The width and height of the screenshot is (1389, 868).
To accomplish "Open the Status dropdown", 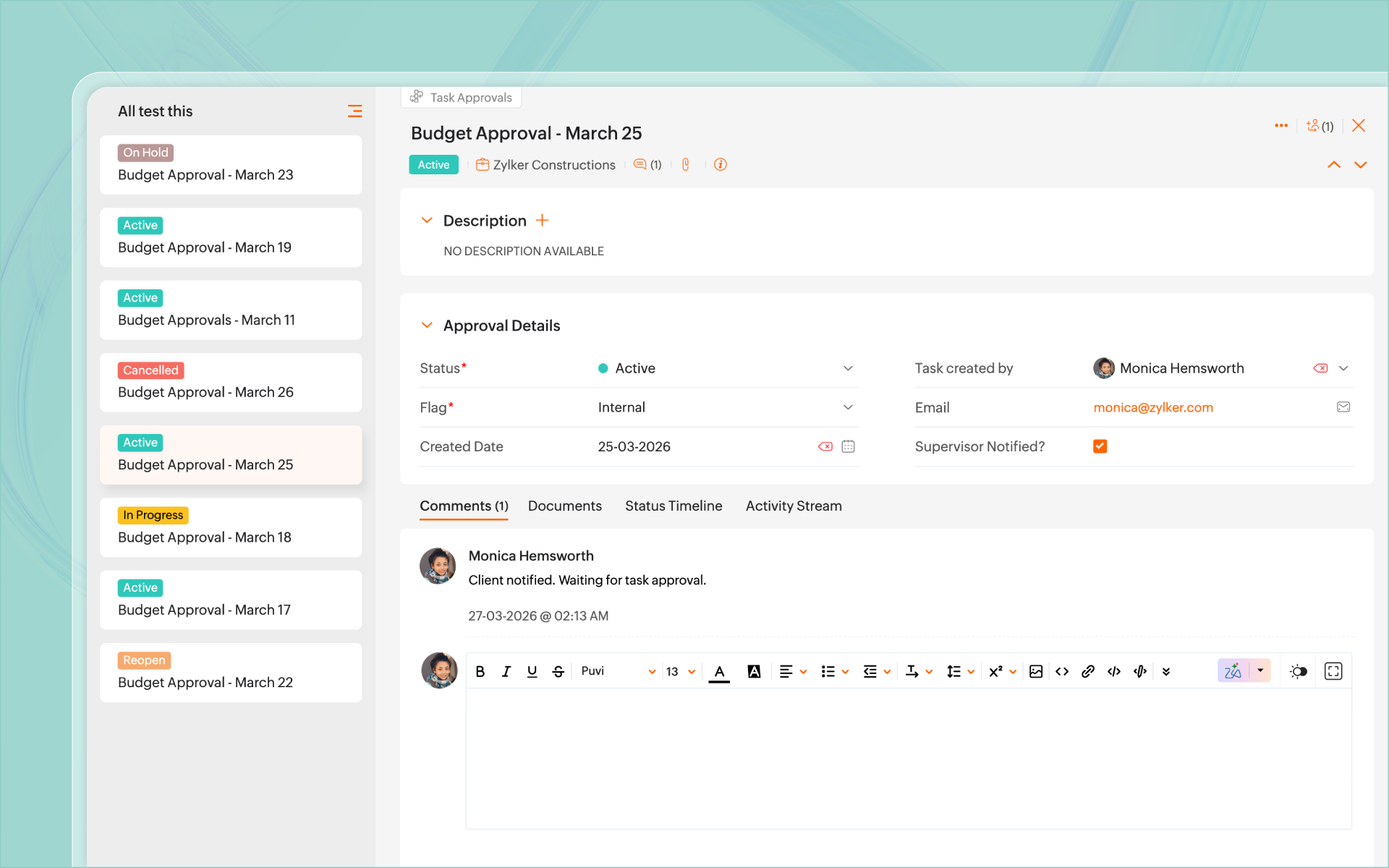I will click(x=848, y=368).
